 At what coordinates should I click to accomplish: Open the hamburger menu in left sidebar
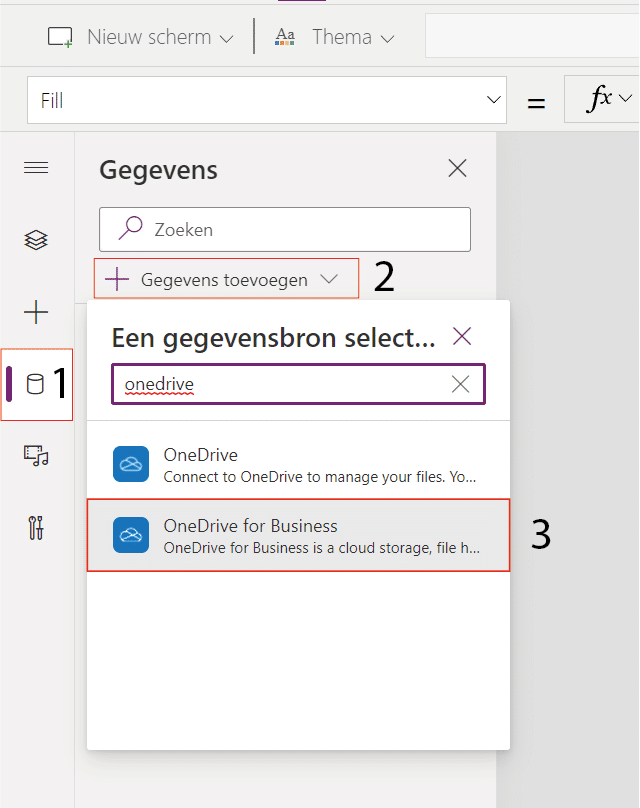(36, 167)
